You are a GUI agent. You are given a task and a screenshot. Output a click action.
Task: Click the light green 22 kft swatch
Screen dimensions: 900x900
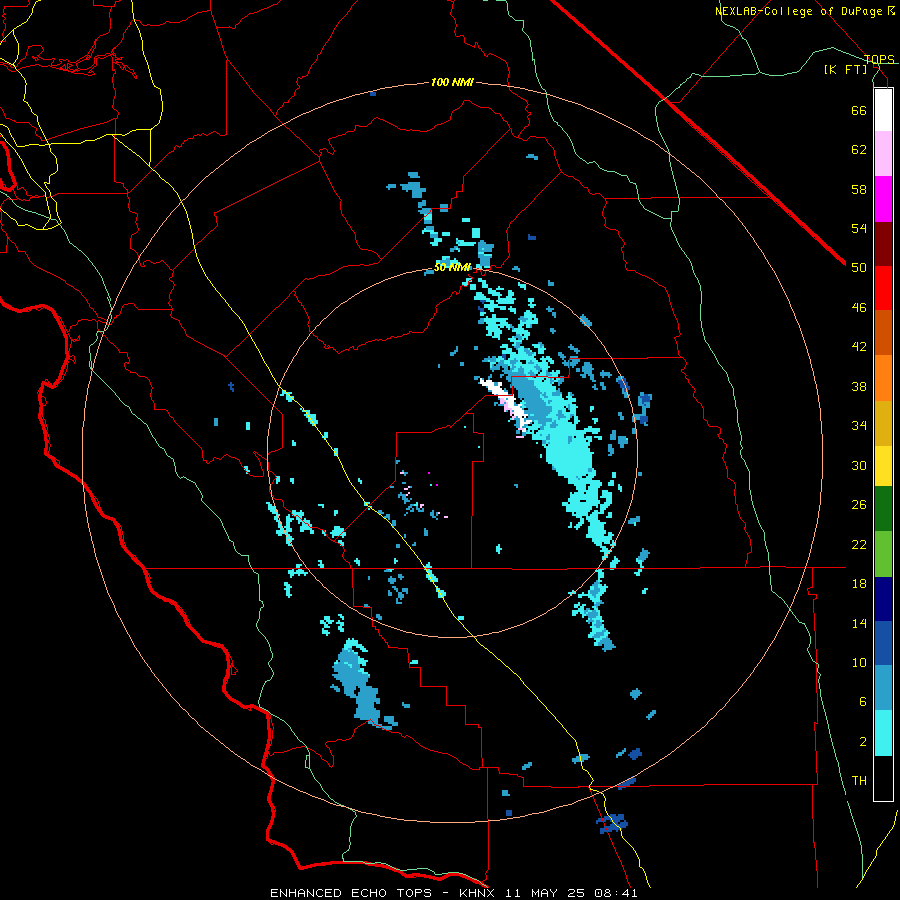click(x=883, y=554)
